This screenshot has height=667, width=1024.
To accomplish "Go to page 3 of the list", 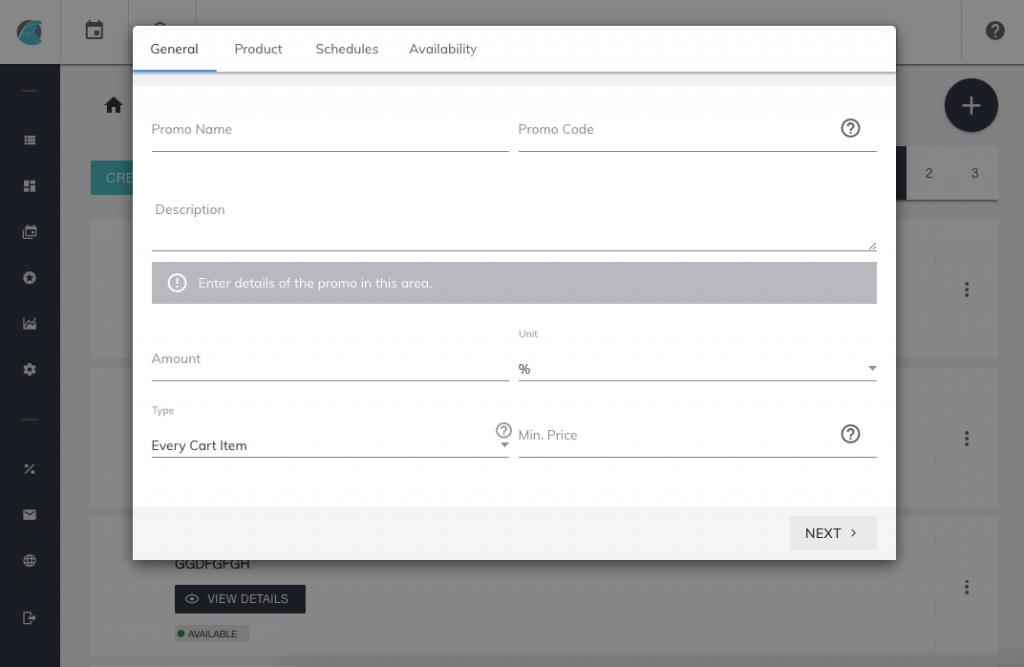I will (974, 173).
